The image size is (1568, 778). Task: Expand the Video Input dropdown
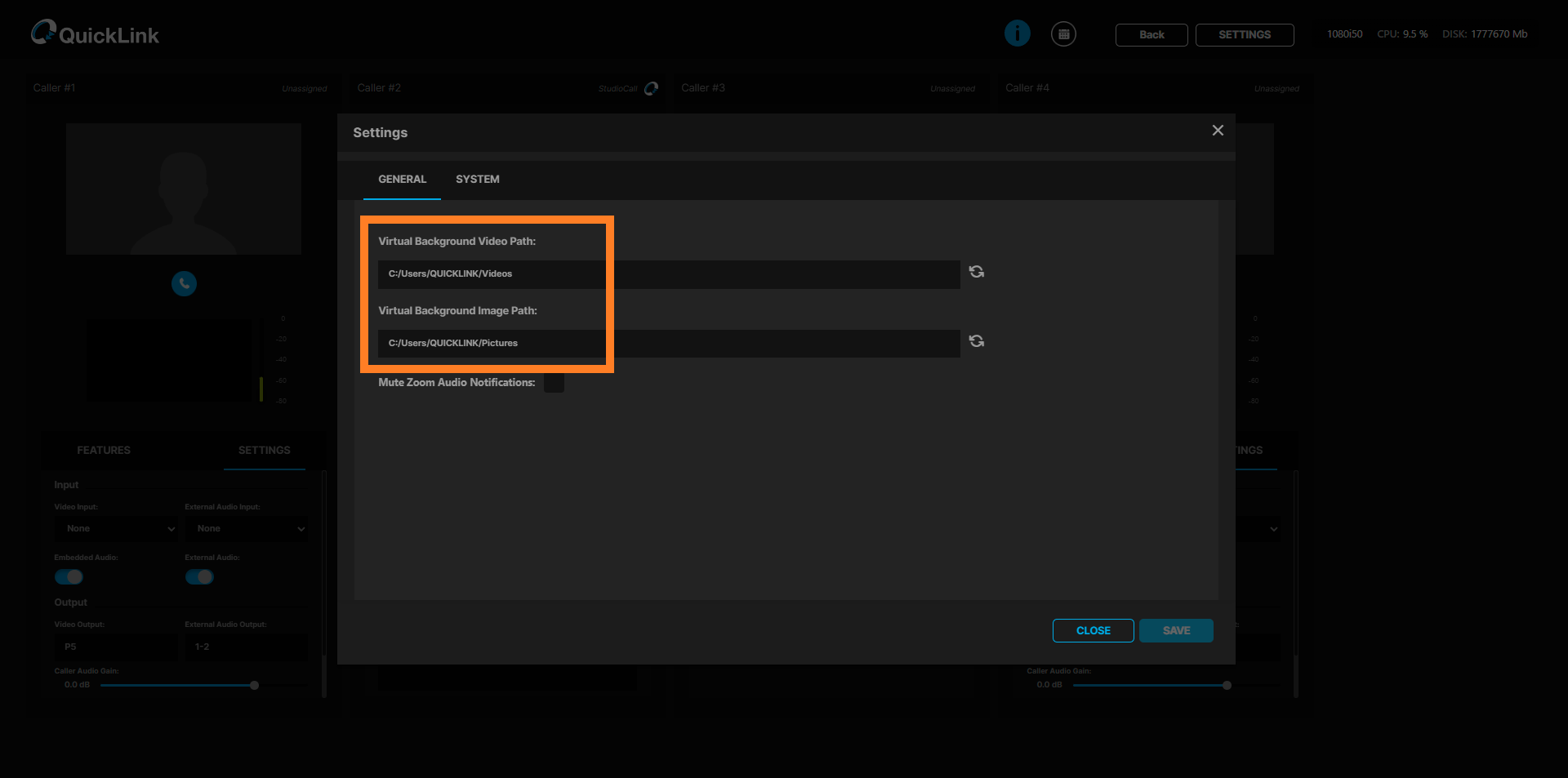point(116,529)
